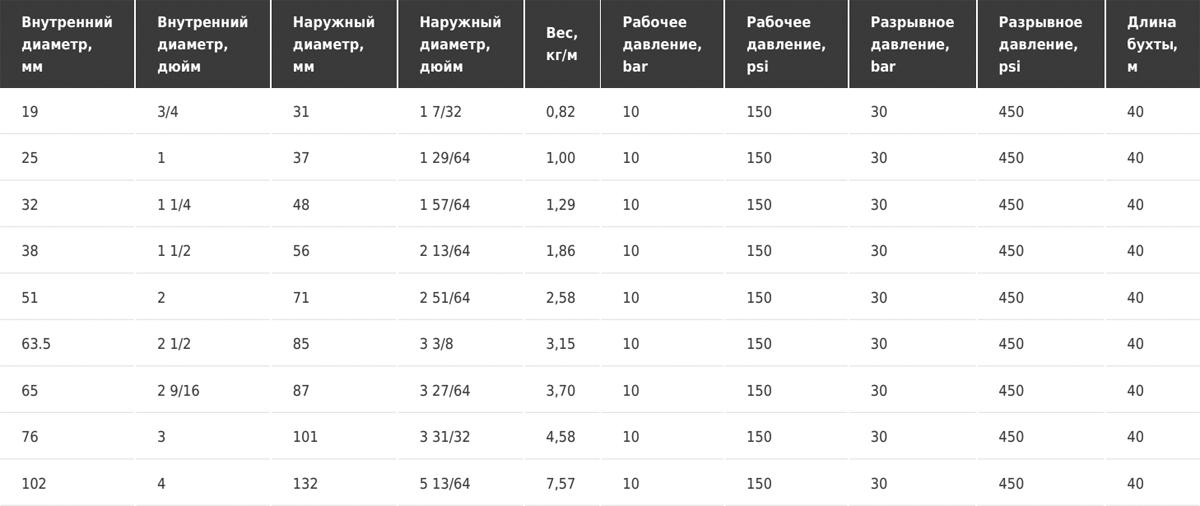Click the 'Разрывное давление, bar' header
The height and width of the screenshot is (506, 1200).
pyautogui.click(x=912, y=44)
